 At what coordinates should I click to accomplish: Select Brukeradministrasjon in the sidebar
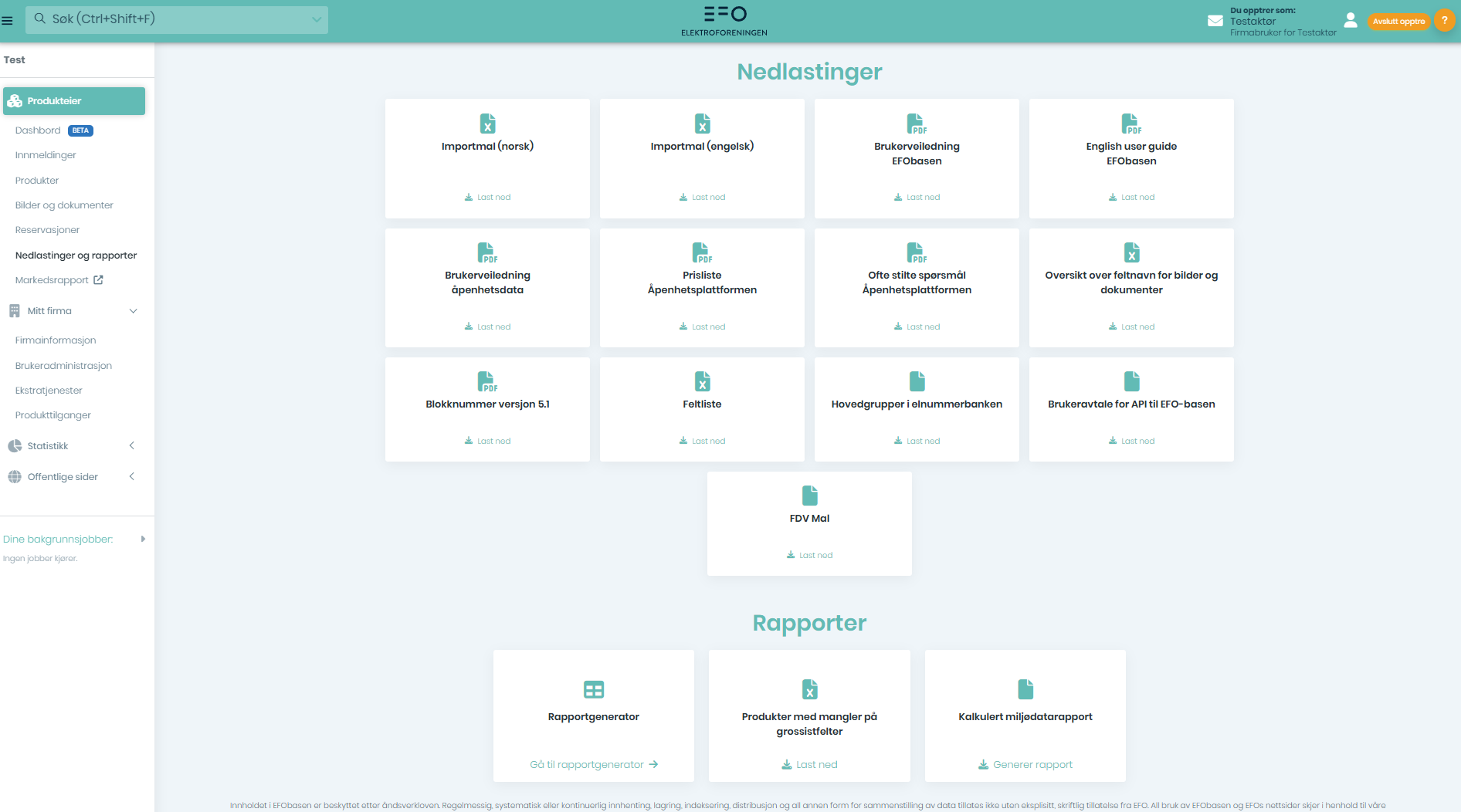(x=63, y=366)
